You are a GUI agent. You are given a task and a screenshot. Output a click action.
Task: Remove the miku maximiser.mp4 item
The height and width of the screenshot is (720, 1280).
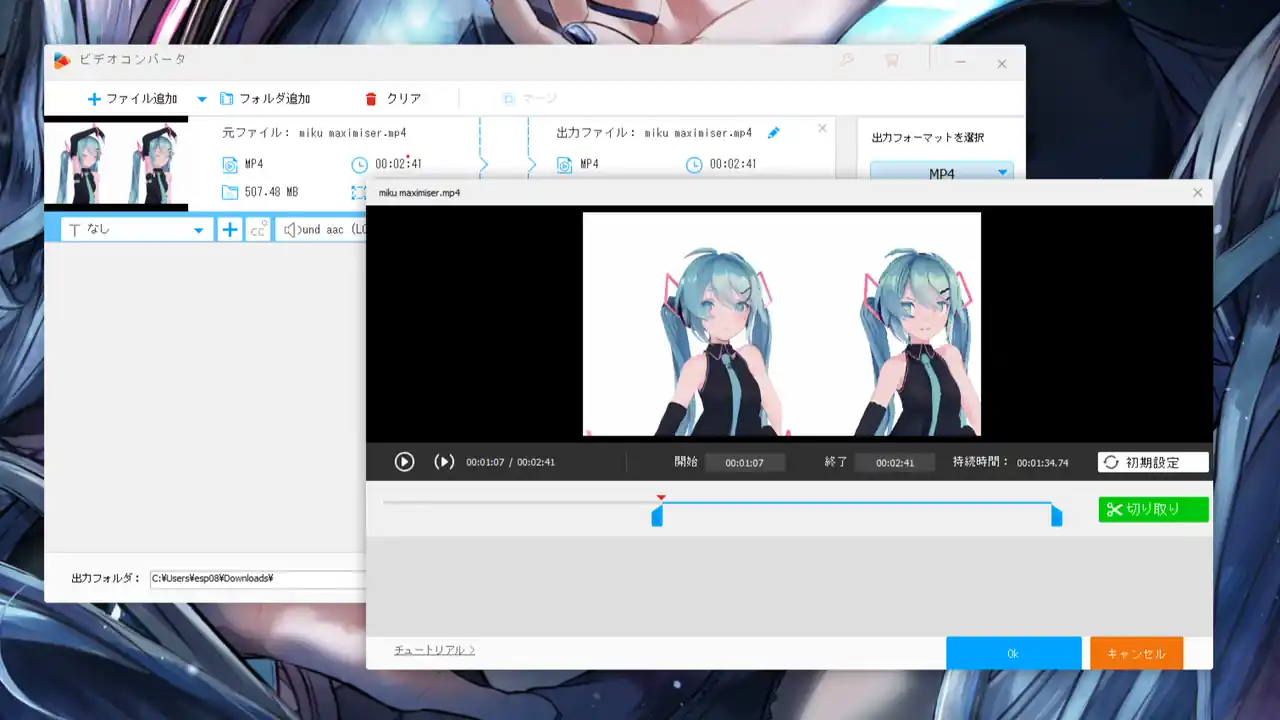tap(822, 128)
